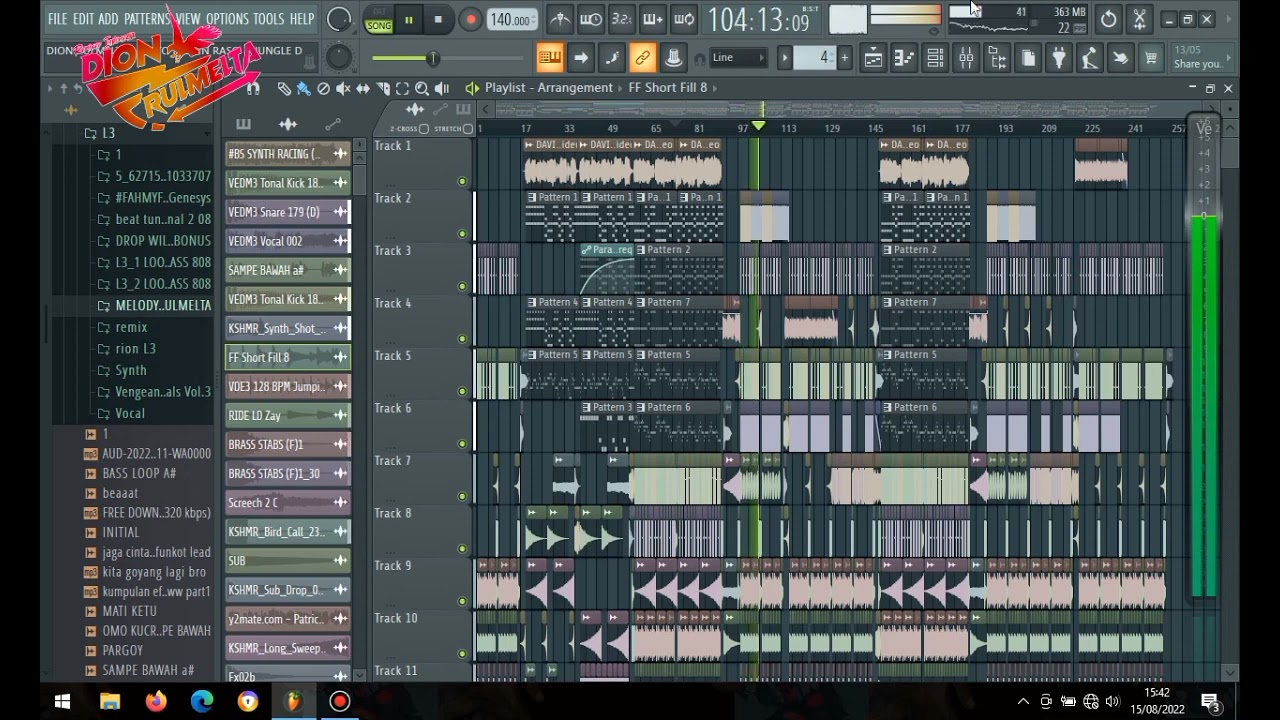
Task: Open the mixer from toolbar
Action: [x=966, y=58]
